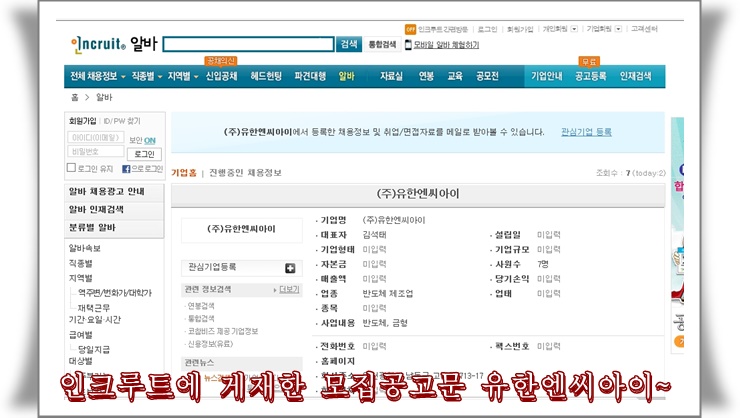Screen dimensions: 740x418
Task: Focus the 아이디(이메일) input field
Action: 96,137
